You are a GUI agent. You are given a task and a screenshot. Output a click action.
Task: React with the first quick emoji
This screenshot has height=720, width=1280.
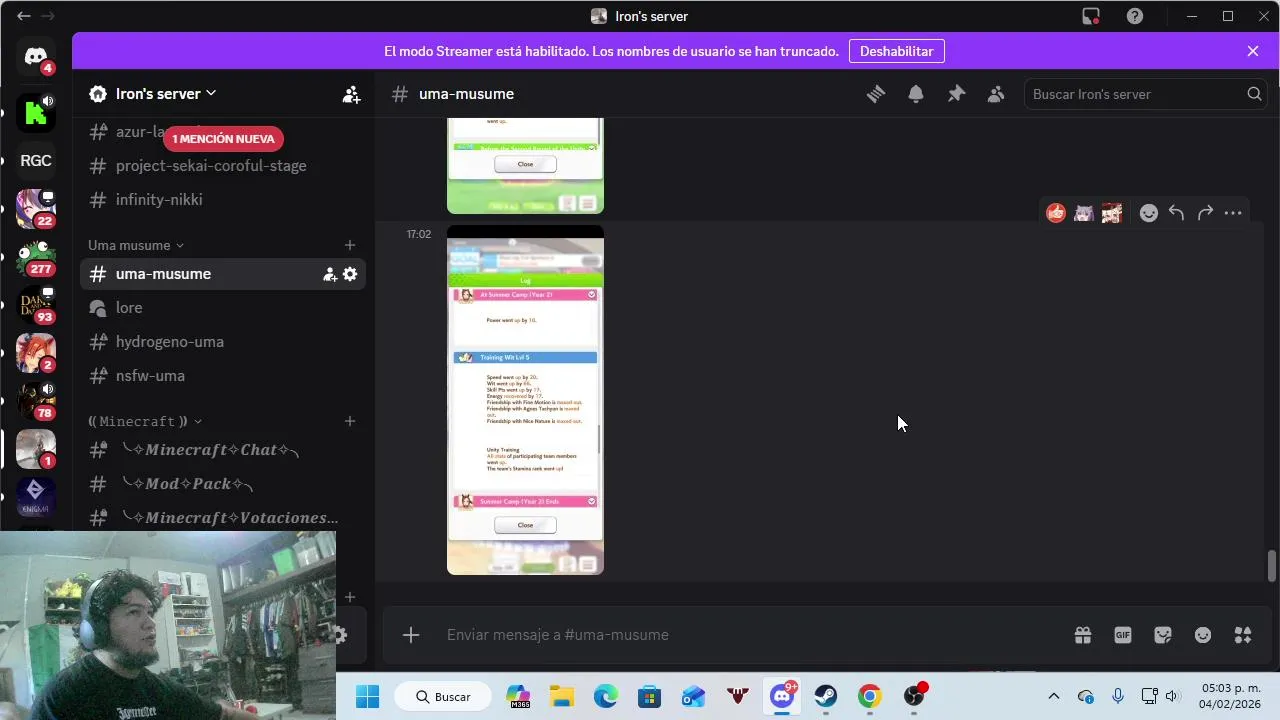coord(1056,213)
